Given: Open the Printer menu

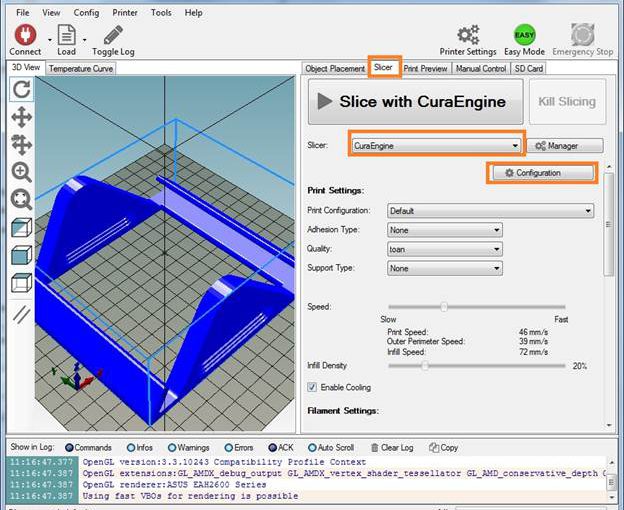Looking at the screenshot, I should tap(125, 13).
